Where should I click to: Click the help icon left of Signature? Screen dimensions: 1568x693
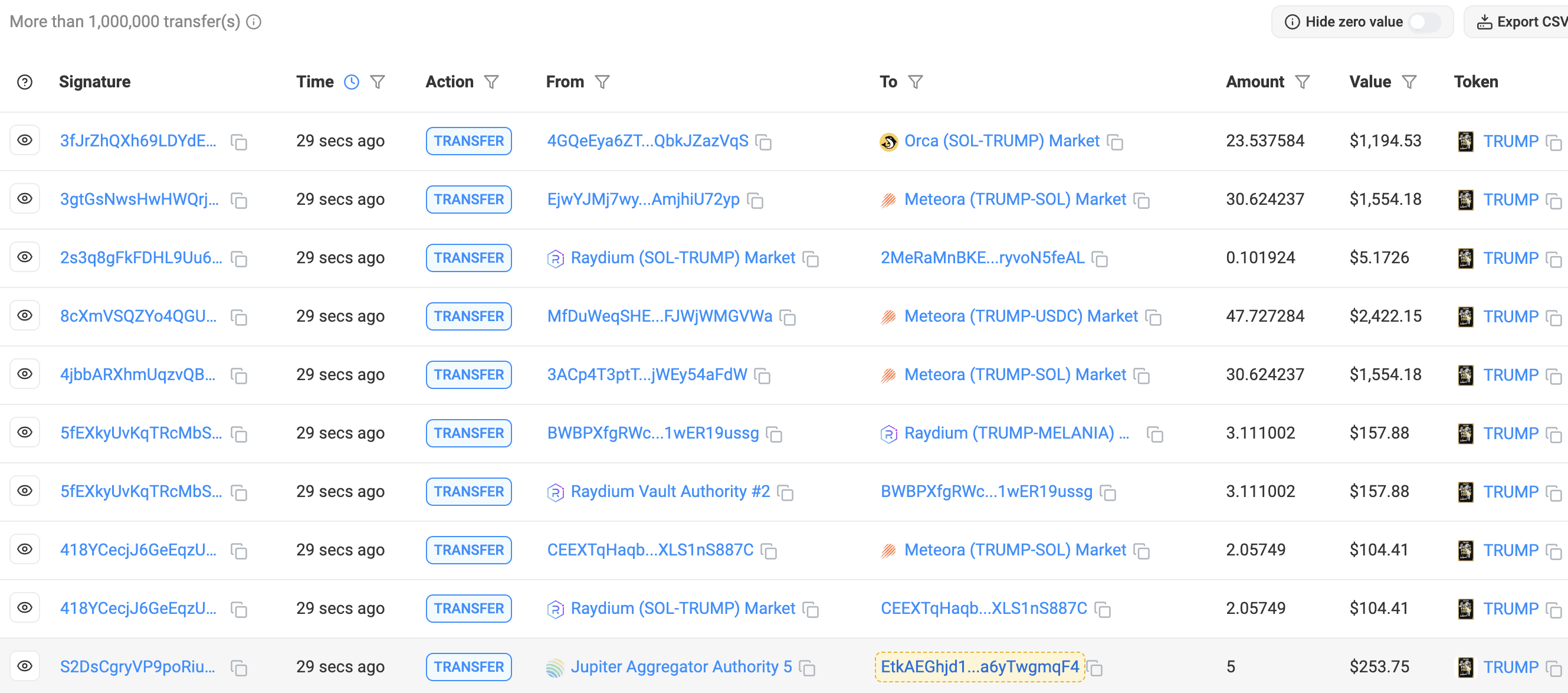[25, 82]
